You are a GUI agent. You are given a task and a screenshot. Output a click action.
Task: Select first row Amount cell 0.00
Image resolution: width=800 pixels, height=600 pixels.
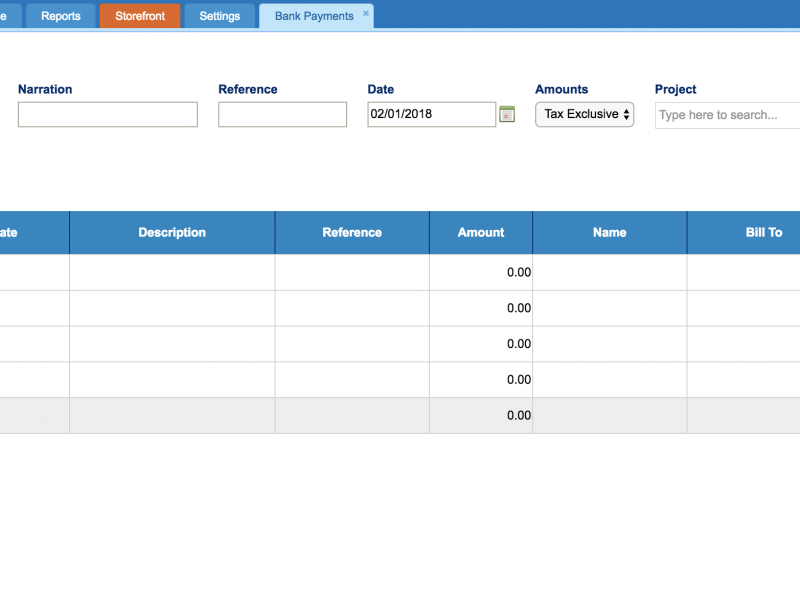(481, 272)
